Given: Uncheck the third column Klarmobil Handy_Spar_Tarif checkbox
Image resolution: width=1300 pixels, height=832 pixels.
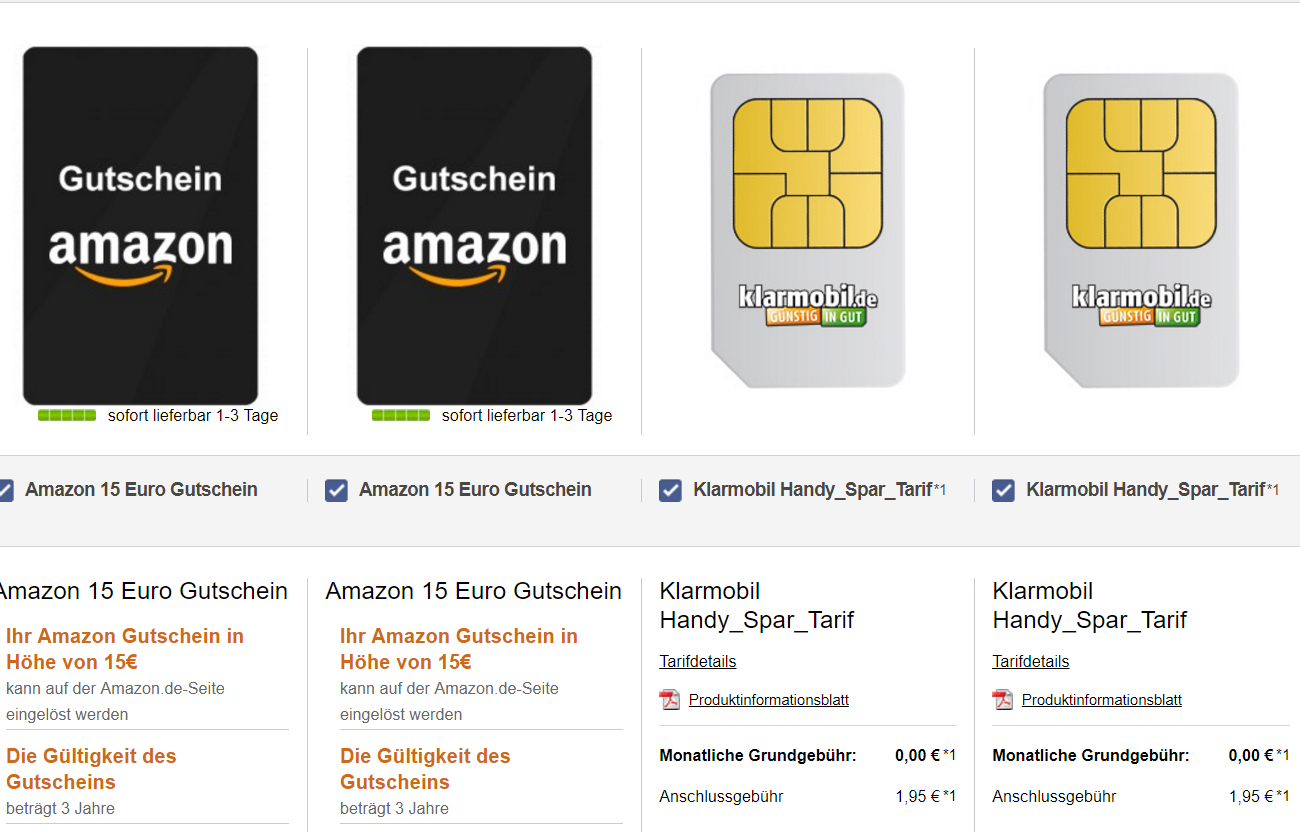Looking at the screenshot, I should coord(670,490).
